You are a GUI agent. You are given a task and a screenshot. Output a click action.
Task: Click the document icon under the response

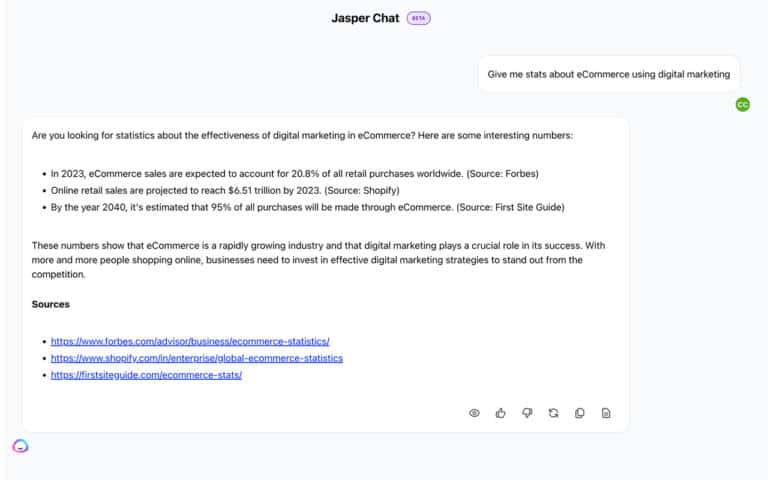click(x=606, y=413)
